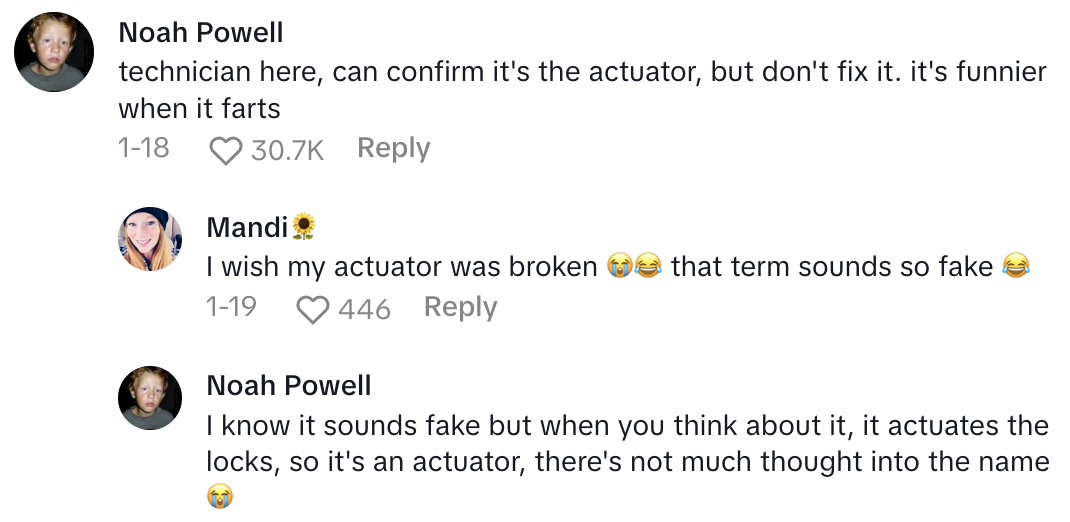
Task: Click the crying emoji after 'was broken'
Action: click(x=621, y=267)
